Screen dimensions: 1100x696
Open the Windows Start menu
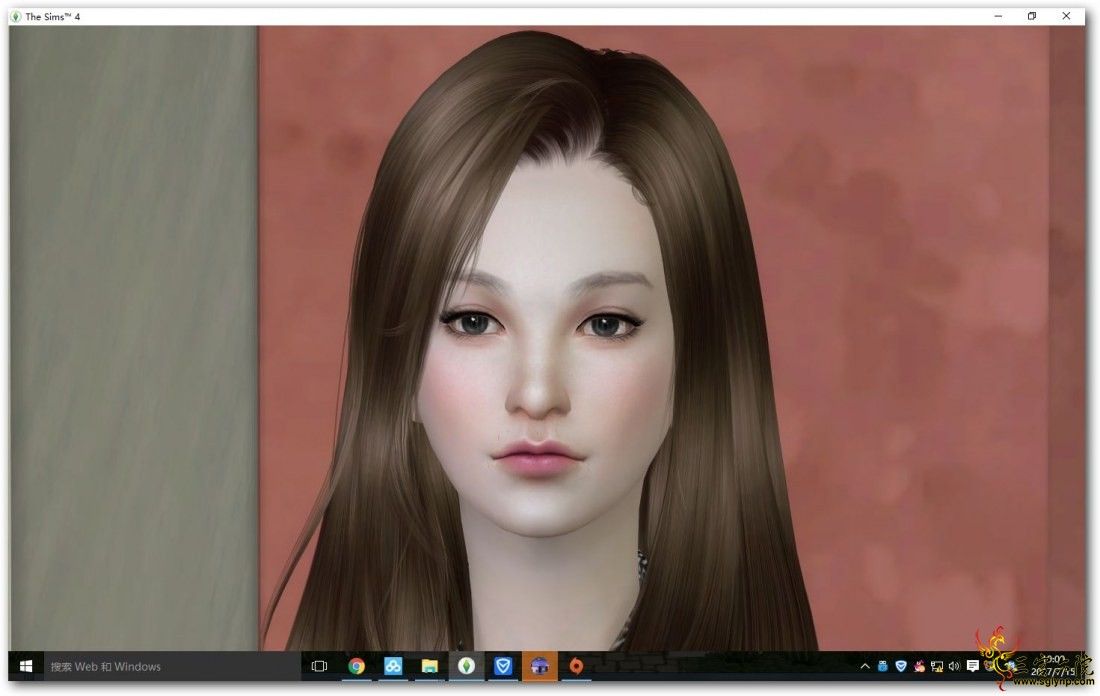coord(26,666)
